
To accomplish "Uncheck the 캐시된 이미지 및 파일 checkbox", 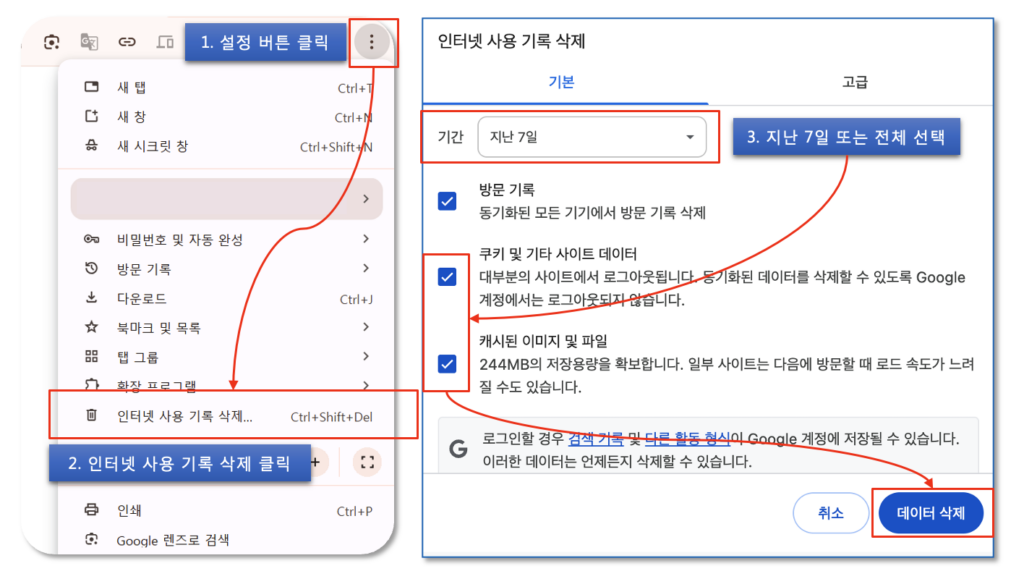I will coord(447,363).
